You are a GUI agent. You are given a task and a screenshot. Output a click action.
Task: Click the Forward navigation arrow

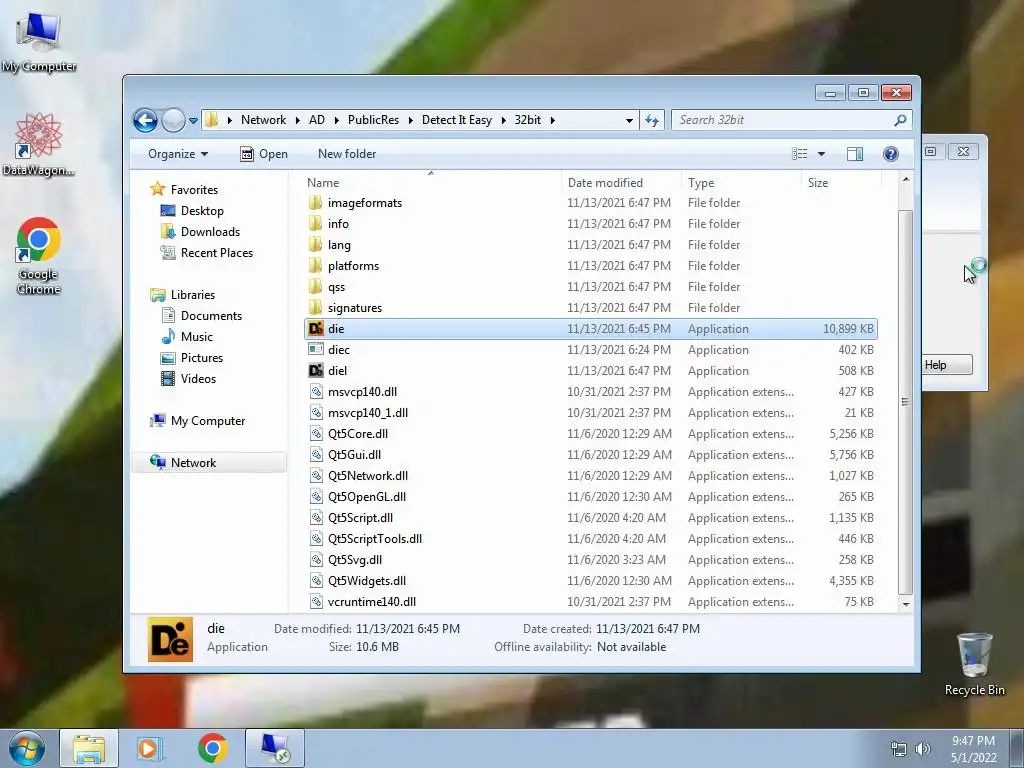(x=172, y=120)
